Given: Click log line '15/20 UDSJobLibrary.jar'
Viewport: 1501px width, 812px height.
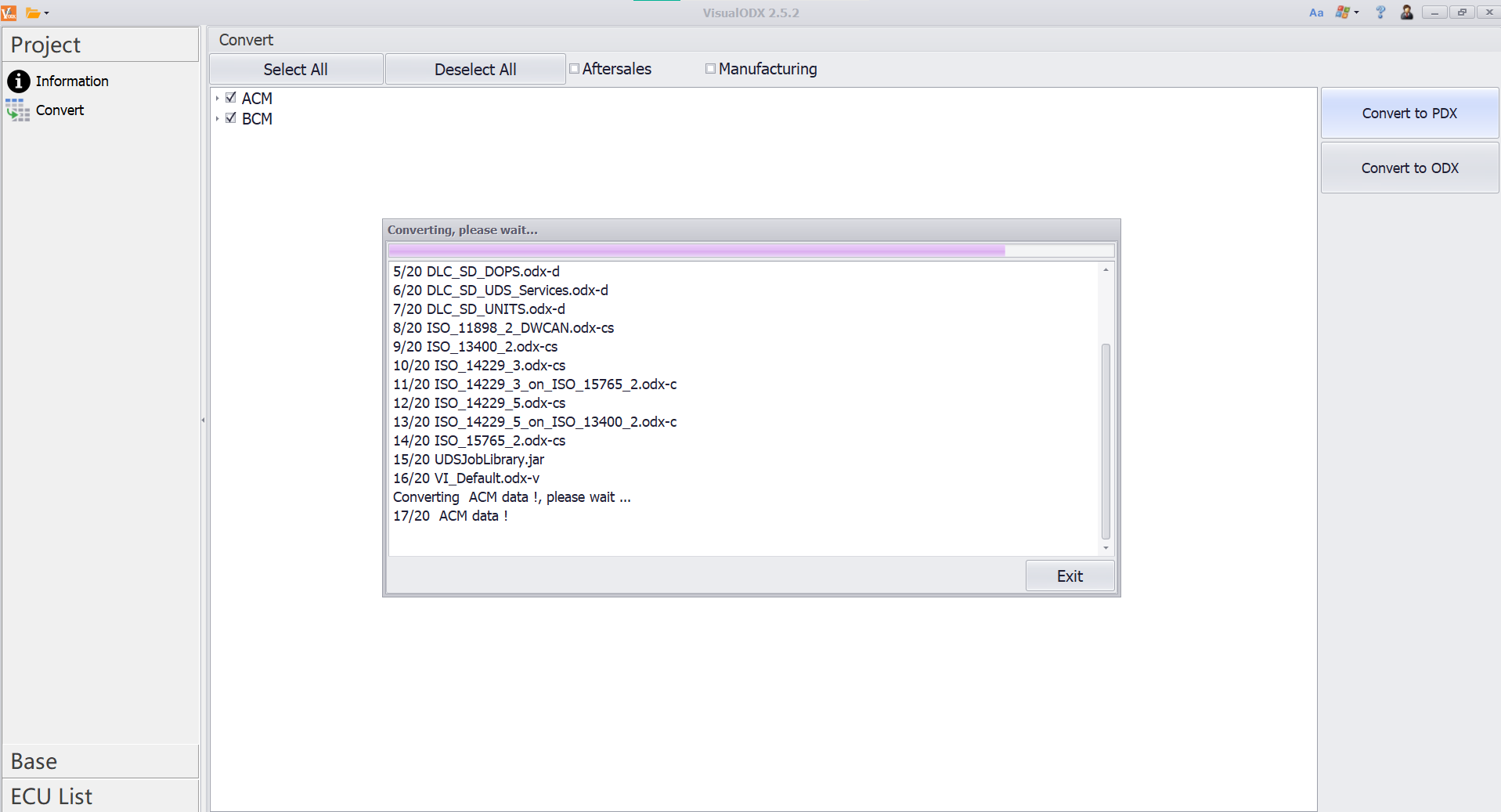Looking at the screenshot, I should click(x=468, y=460).
